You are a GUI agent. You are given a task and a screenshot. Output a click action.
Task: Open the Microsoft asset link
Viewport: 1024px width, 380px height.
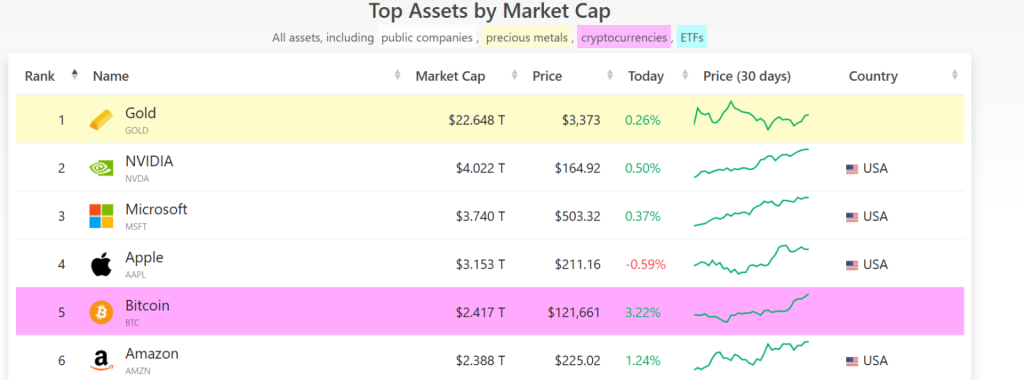pos(156,210)
